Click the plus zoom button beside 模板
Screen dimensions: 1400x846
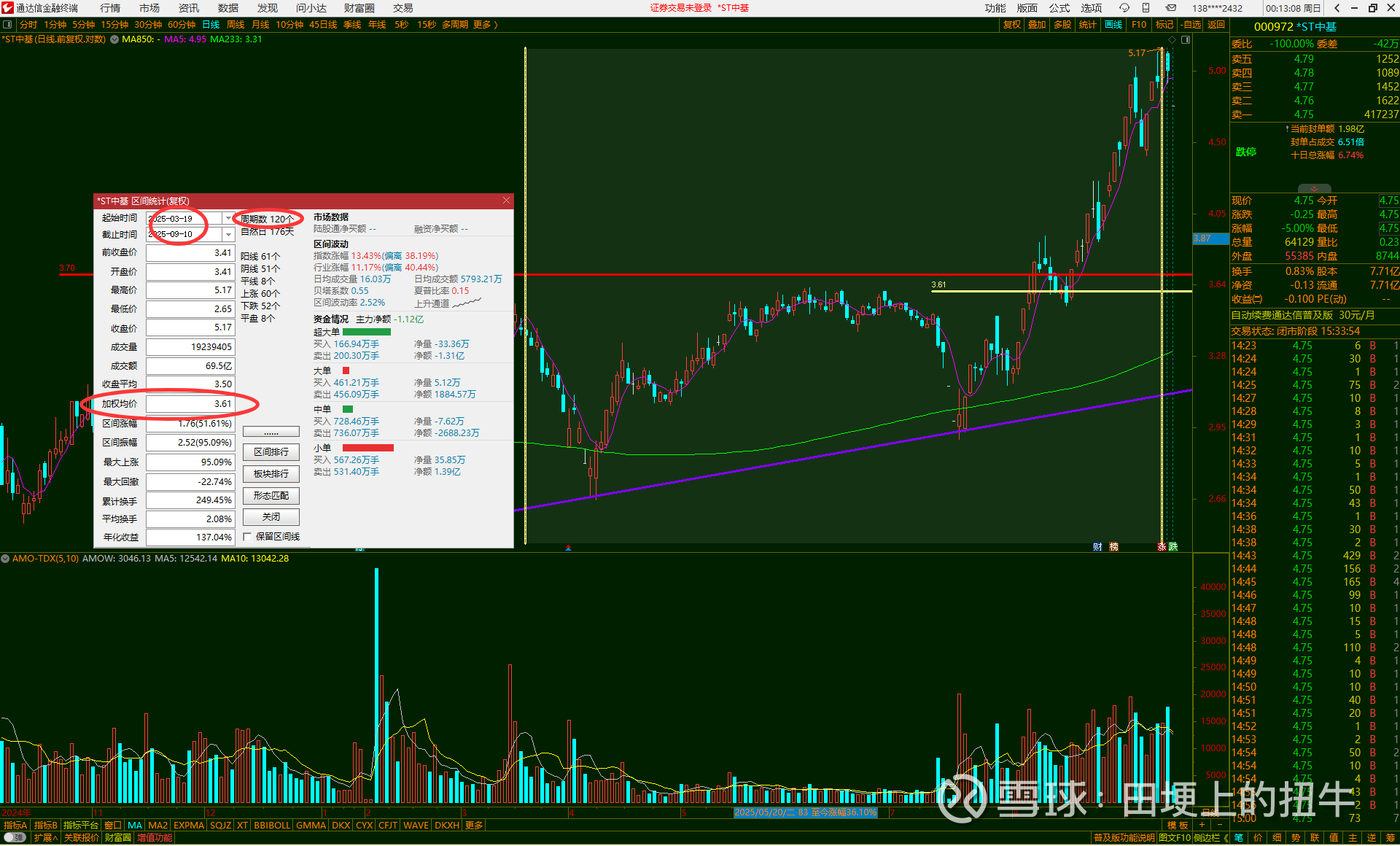click(1202, 825)
